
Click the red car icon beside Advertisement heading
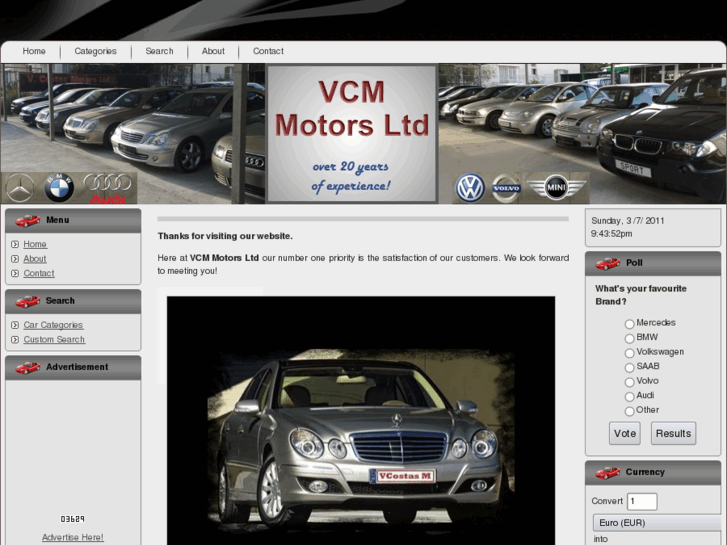28,367
